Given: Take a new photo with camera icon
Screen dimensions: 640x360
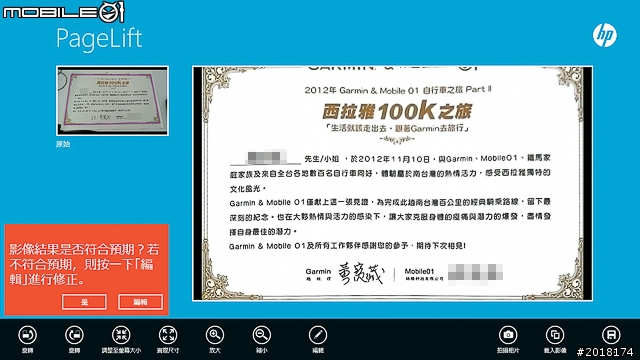Looking at the screenshot, I should (x=508, y=335).
